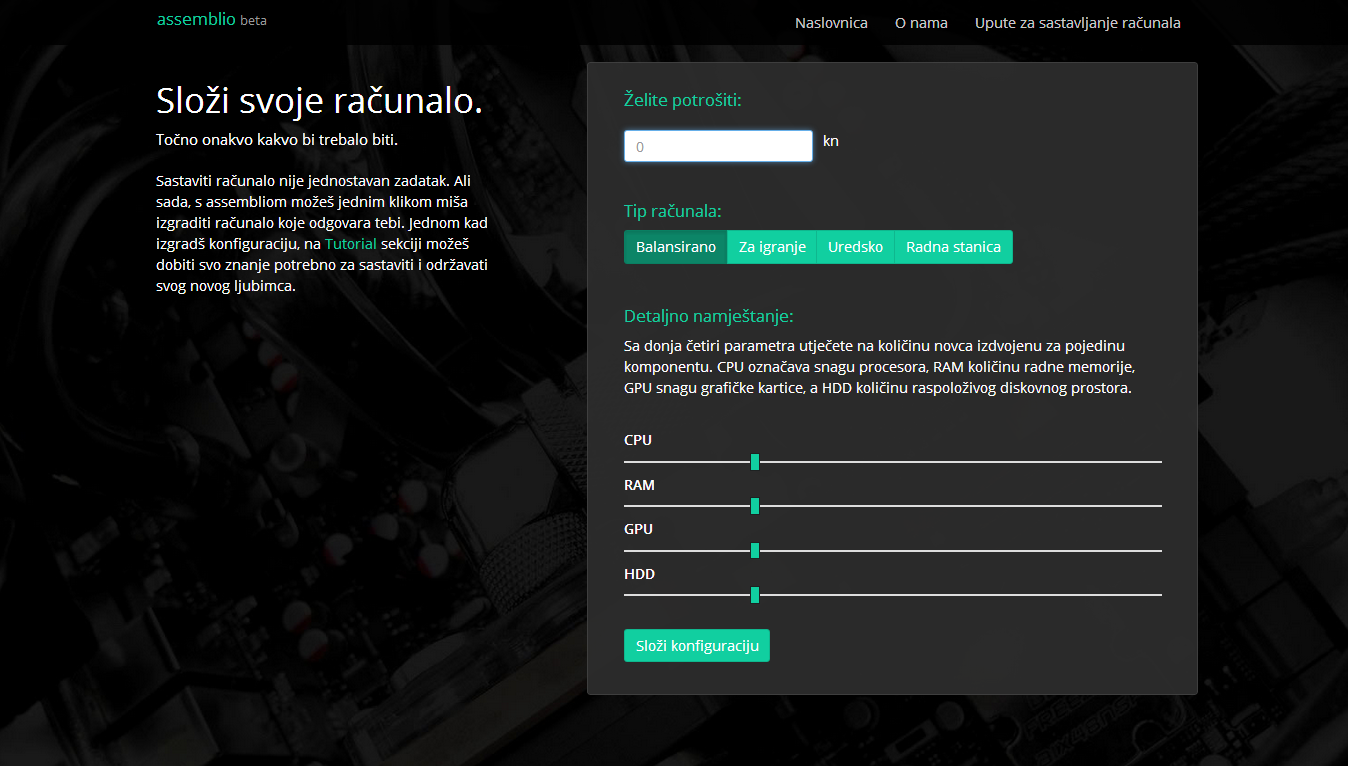Click the CPU slider handle
The width and height of the screenshot is (1348, 766).
click(755, 462)
